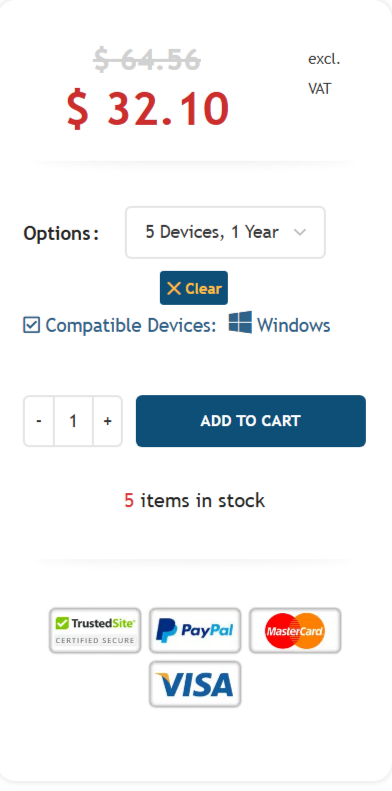The height and width of the screenshot is (791, 392).
Task: Click the red $ 32.10 sale price
Action: tap(148, 109)
